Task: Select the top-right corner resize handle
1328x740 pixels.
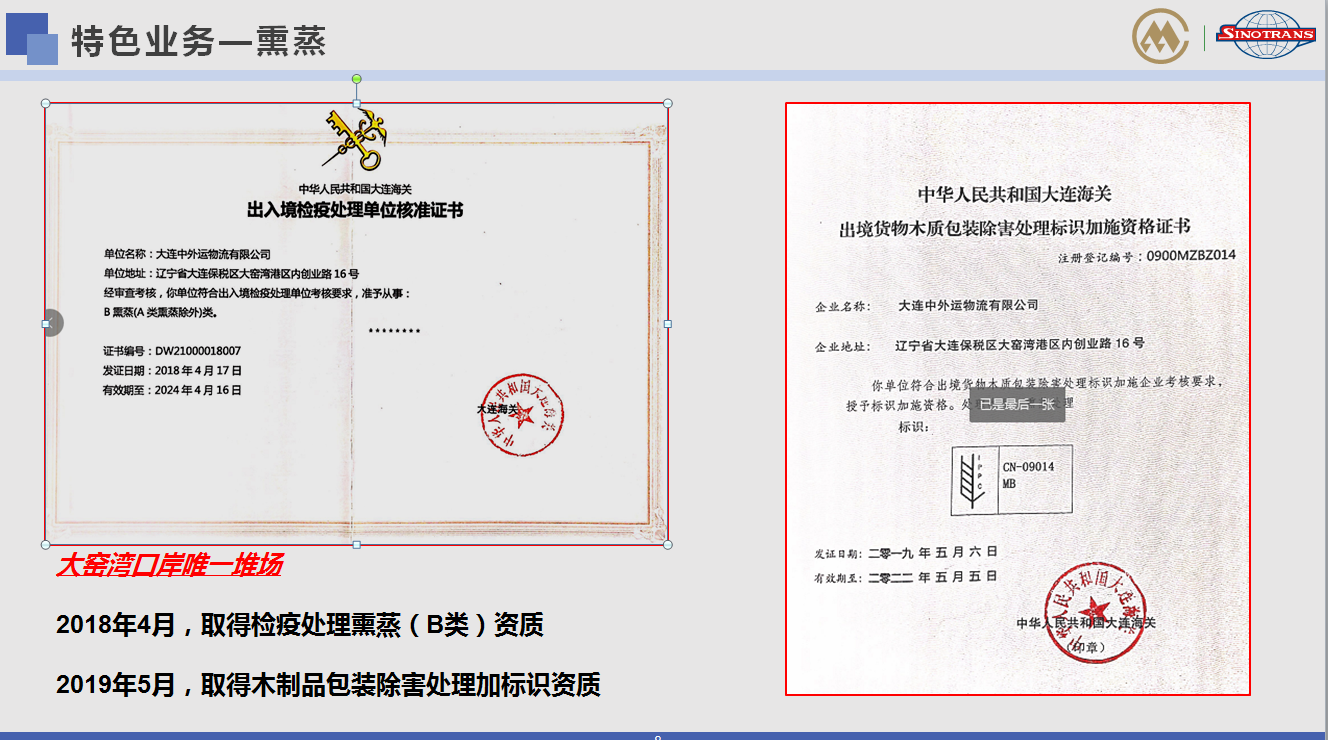Action: [x=668, y=103]
